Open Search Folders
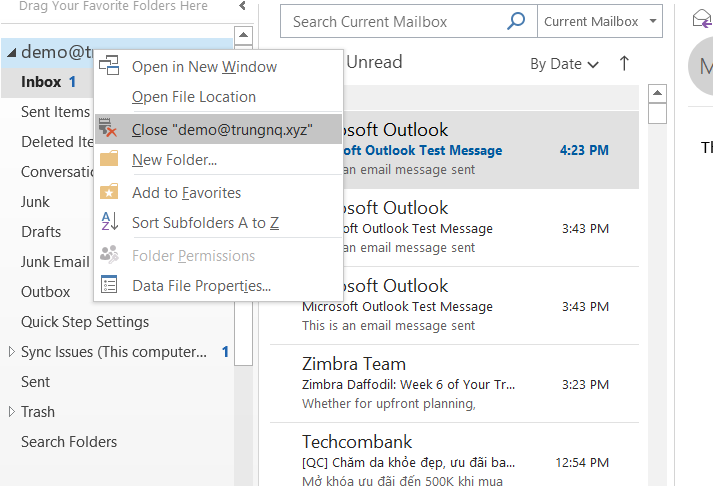The height and width of the screenshot is (486, 713). (69, 442)
